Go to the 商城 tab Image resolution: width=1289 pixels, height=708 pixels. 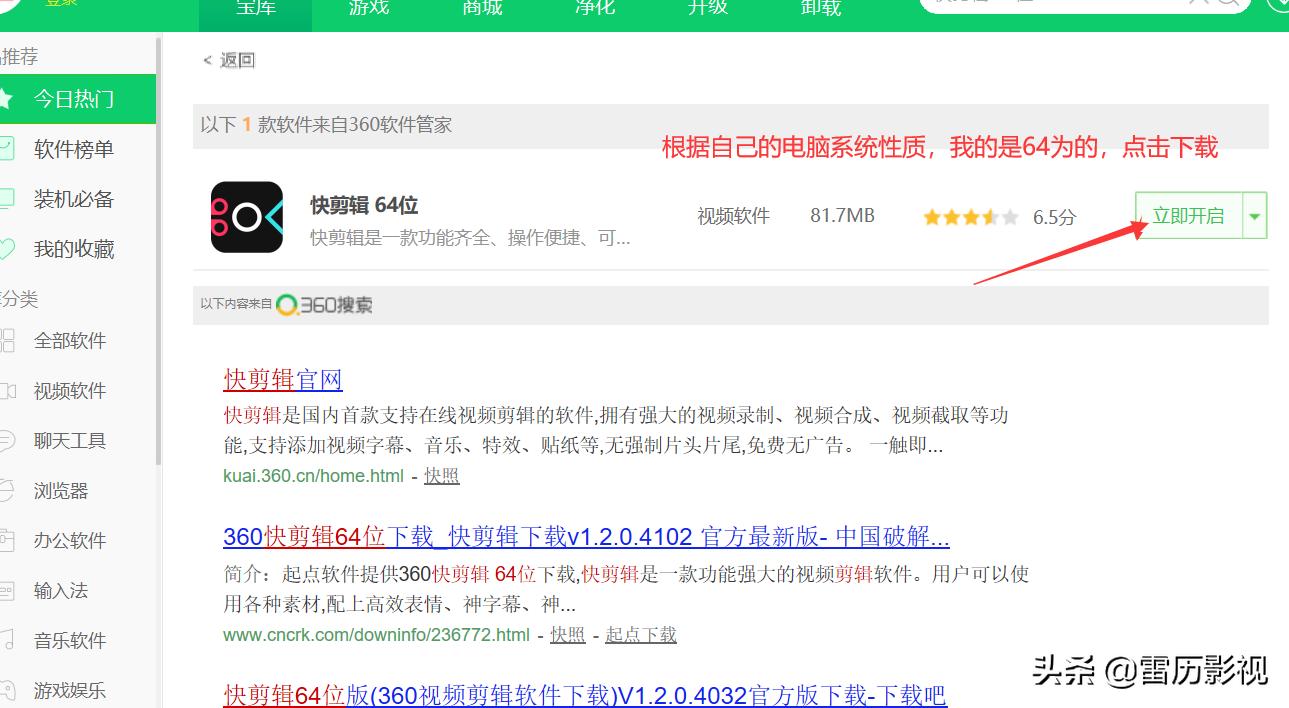pos(482,9)
